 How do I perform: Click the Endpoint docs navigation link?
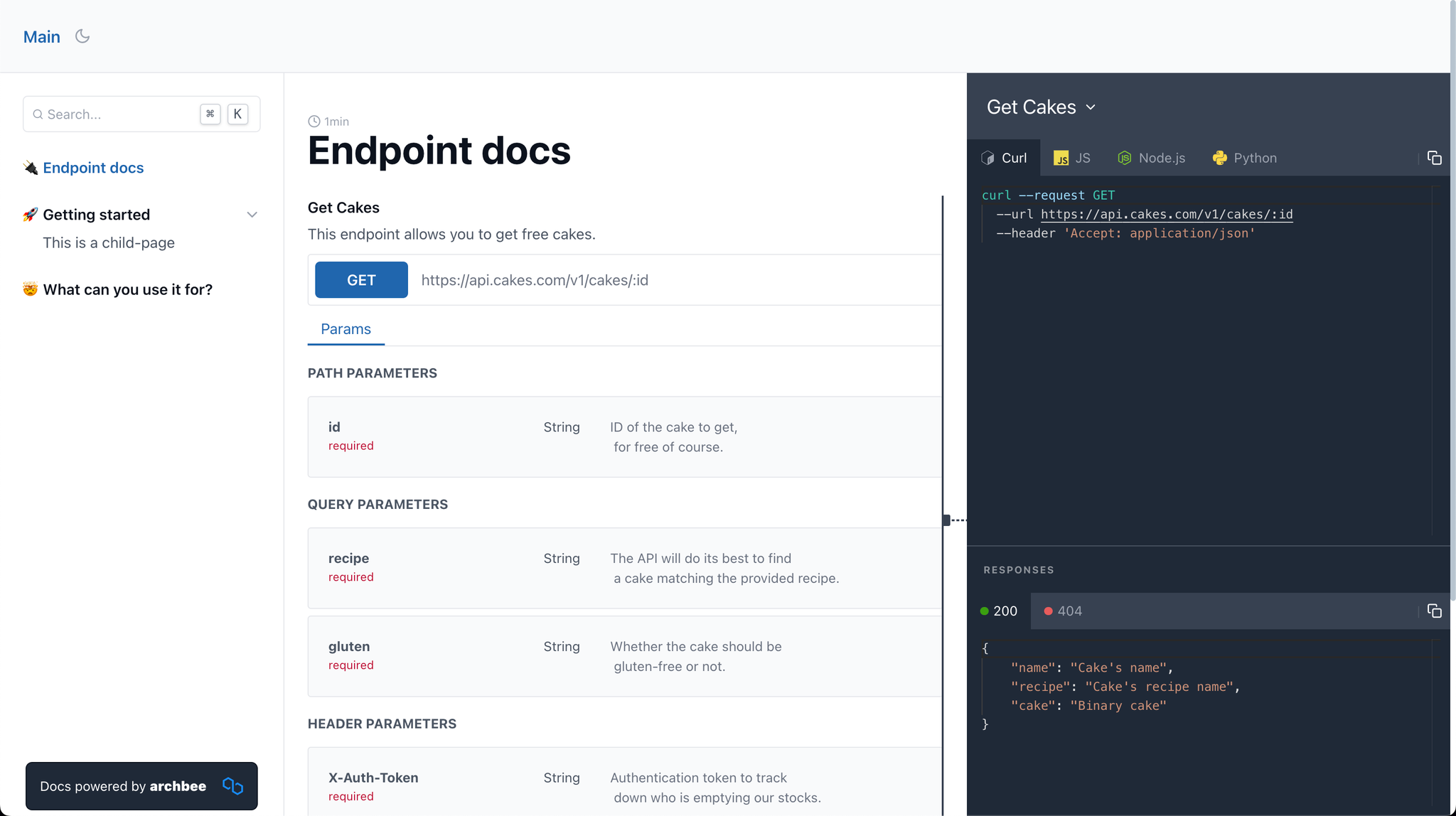pyautogui.click(x=93, y=167)
